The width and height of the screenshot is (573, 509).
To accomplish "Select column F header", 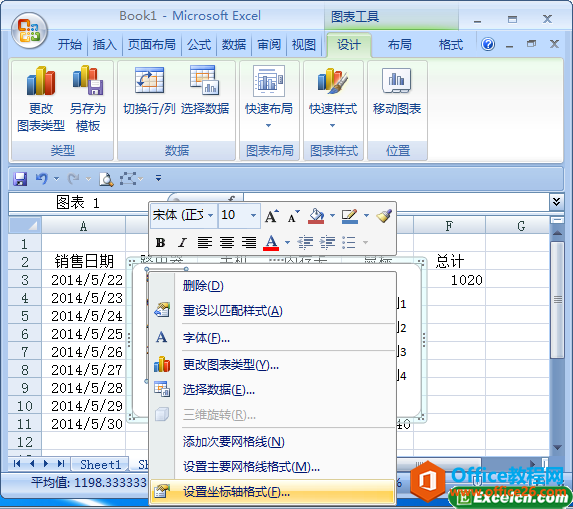I will (x=449, y=226).
